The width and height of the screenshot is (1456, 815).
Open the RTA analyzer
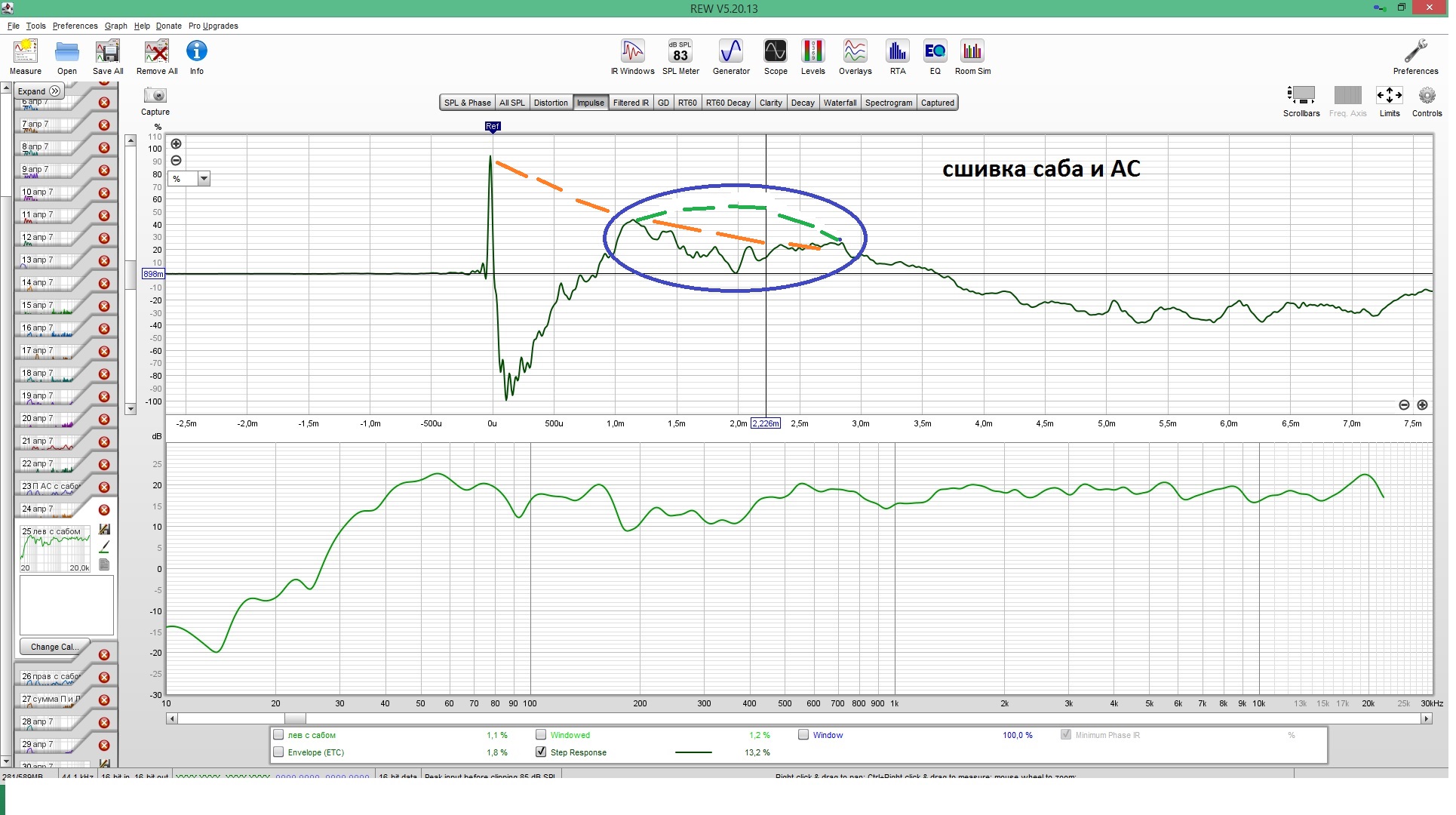[x=897, y=57]
